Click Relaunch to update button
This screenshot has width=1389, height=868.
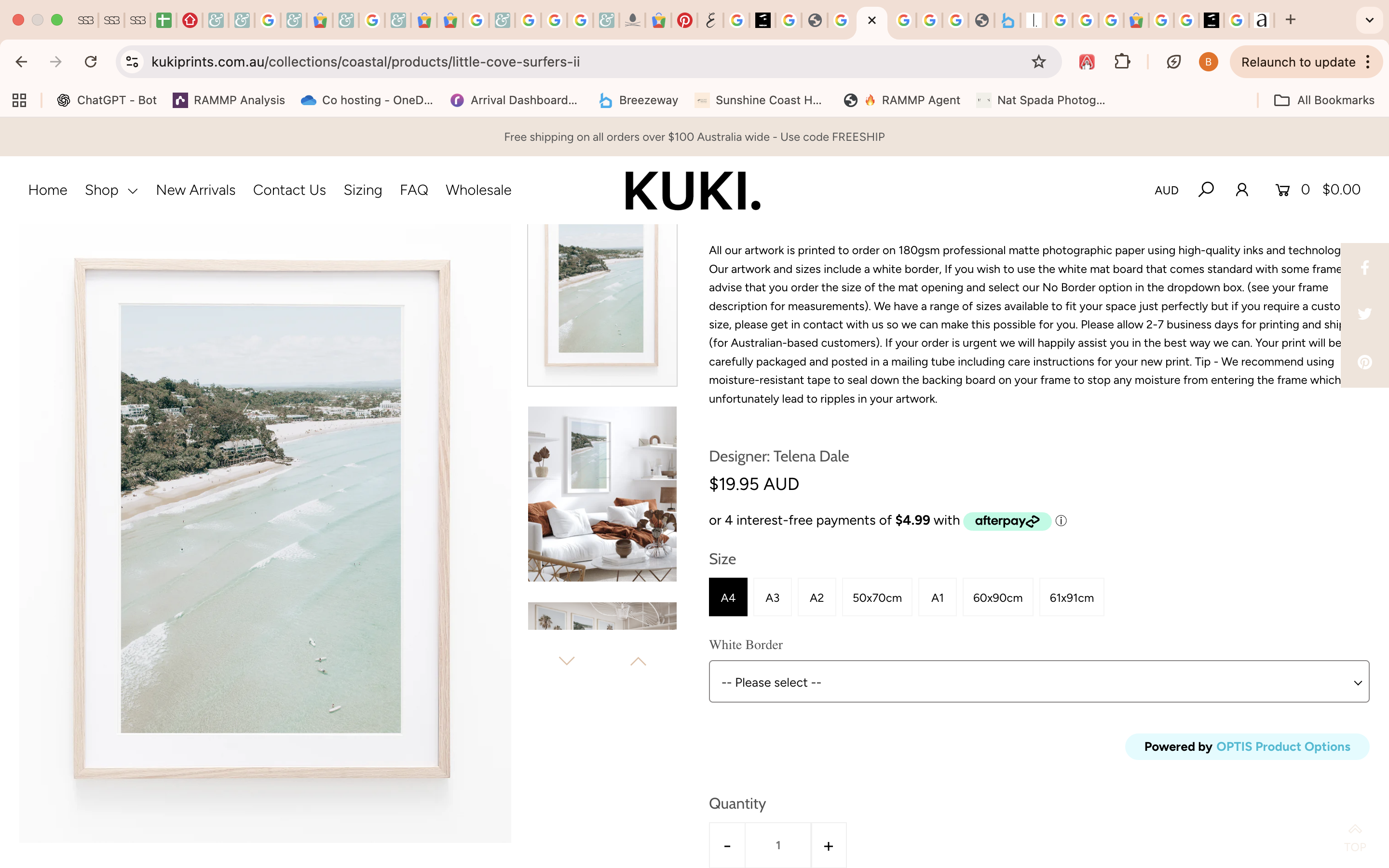click(x=1298, y=62)
